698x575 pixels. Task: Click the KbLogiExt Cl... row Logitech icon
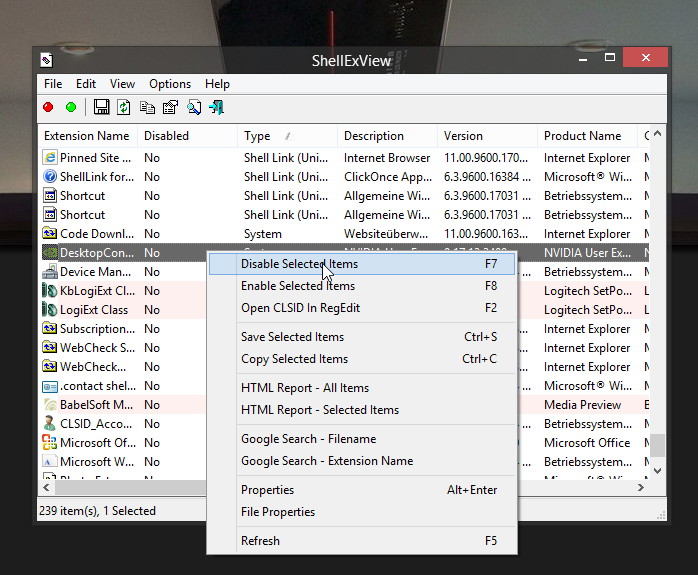point(50,291)
